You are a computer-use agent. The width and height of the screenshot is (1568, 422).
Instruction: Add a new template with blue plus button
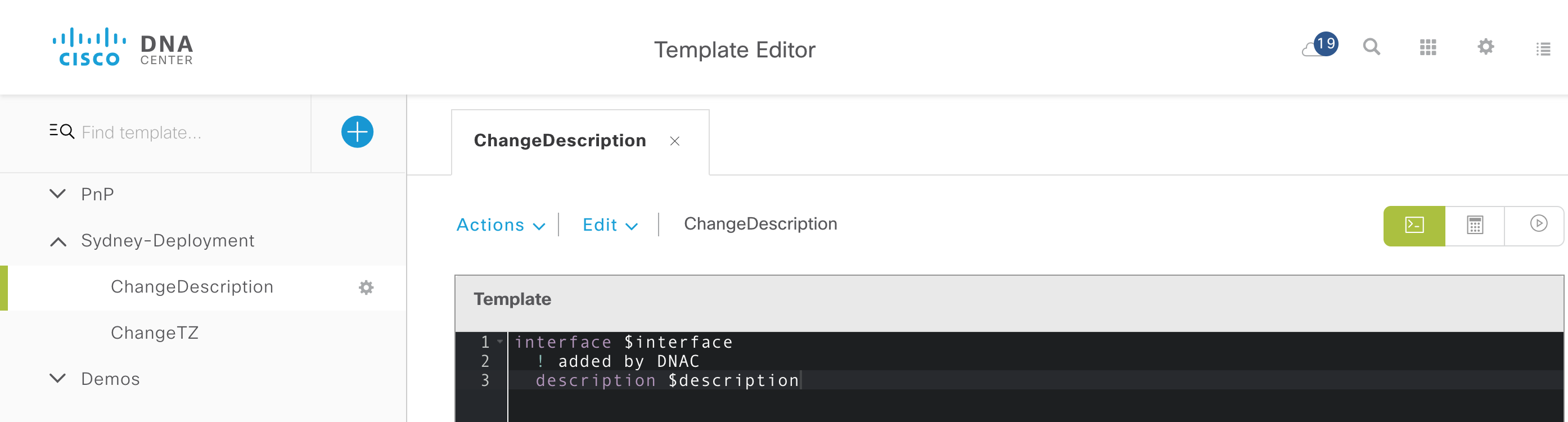coord(357,132)
